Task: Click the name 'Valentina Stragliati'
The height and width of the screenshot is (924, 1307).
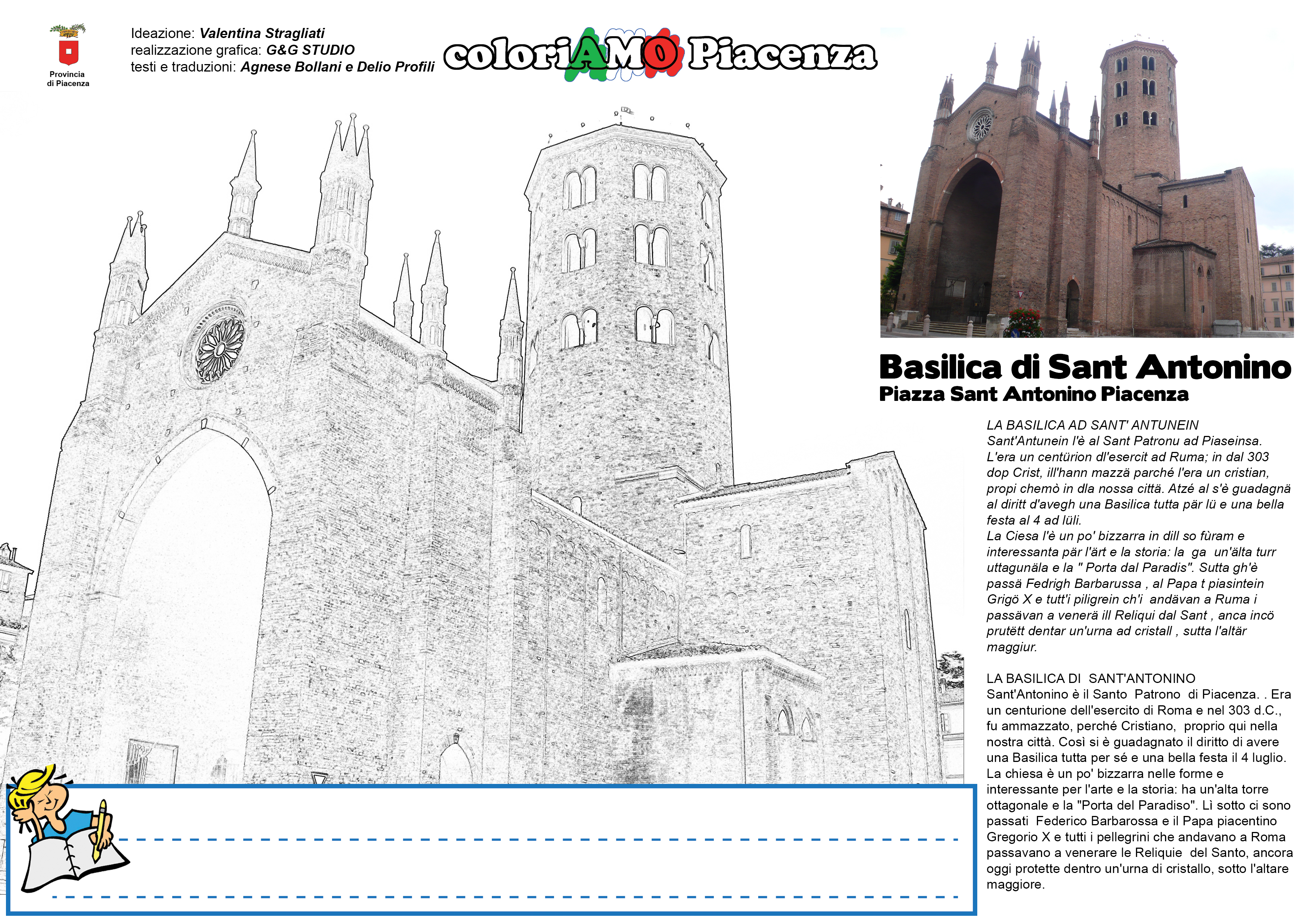Action: click(262, 34)
